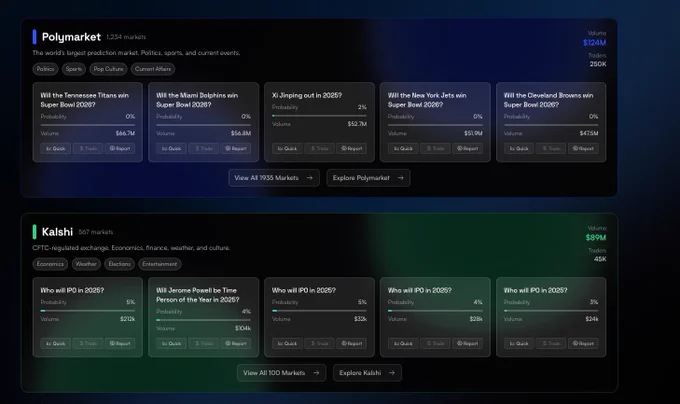Click the New York Jets Super Bowl title
This screenshot has height=404, width=680.
point(427,100)
